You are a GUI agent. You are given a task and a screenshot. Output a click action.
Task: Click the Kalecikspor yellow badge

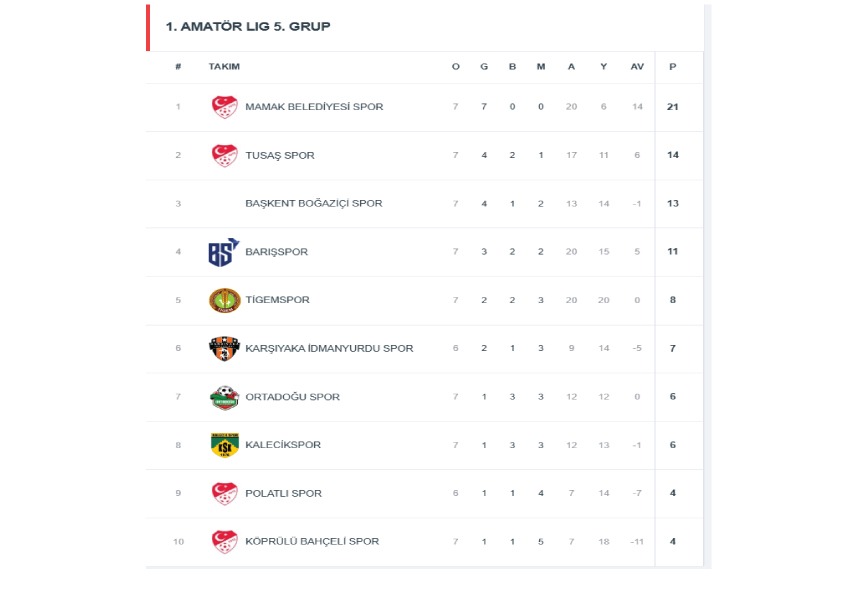pos(224,445)
